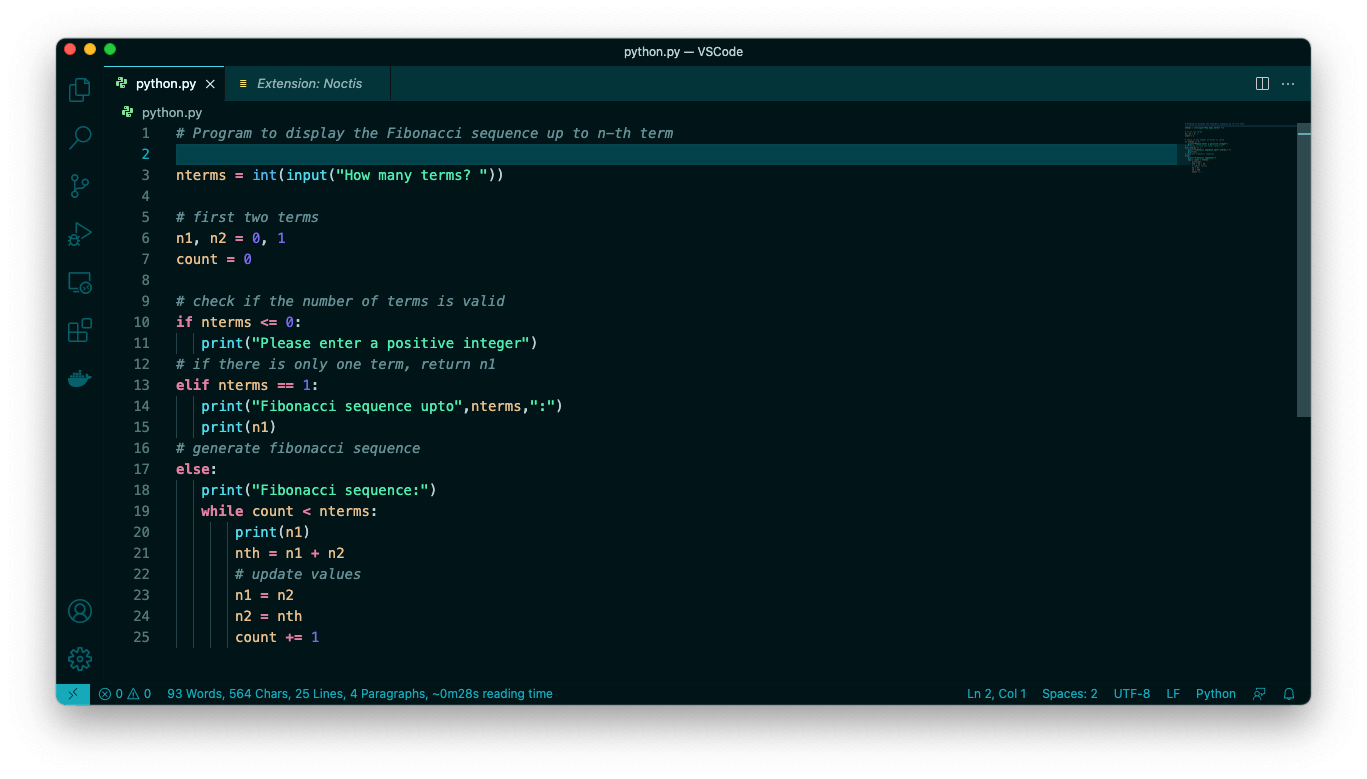Open the Search view icon
Image resolution: width=1367 pixels, height=779 pixels.
pos(80,137)
